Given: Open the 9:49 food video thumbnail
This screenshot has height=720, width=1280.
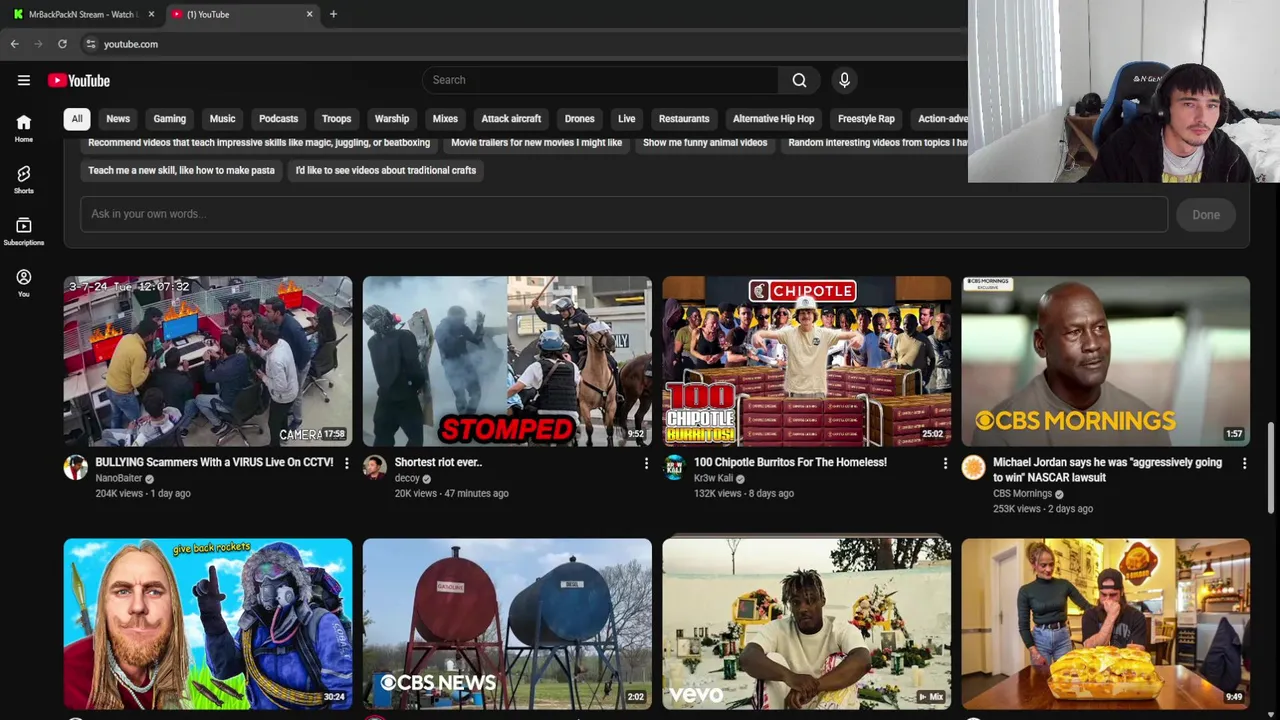Looking at the screenshot, I should [1105, 624].
